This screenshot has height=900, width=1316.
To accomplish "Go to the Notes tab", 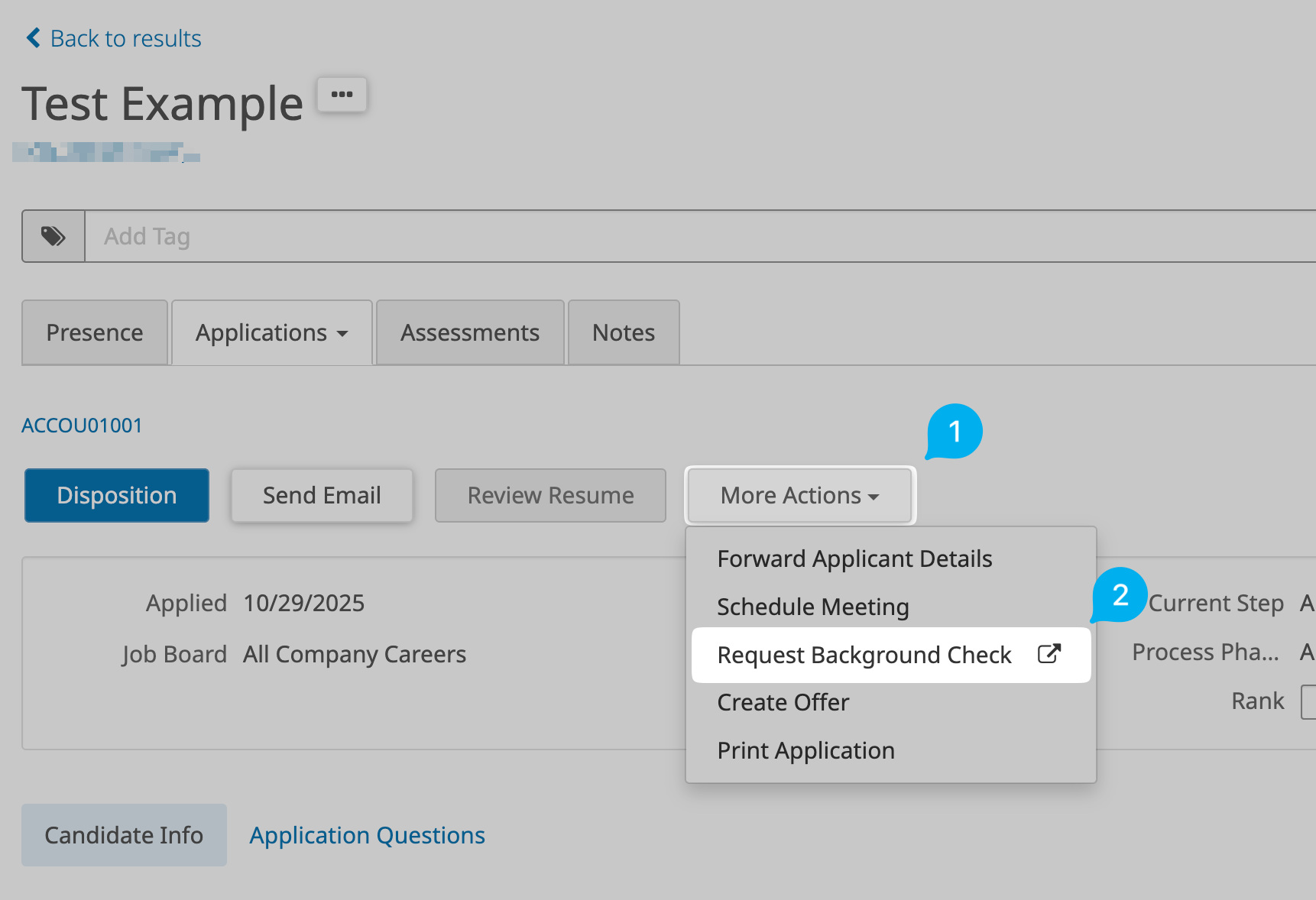I will click(624, 333).
